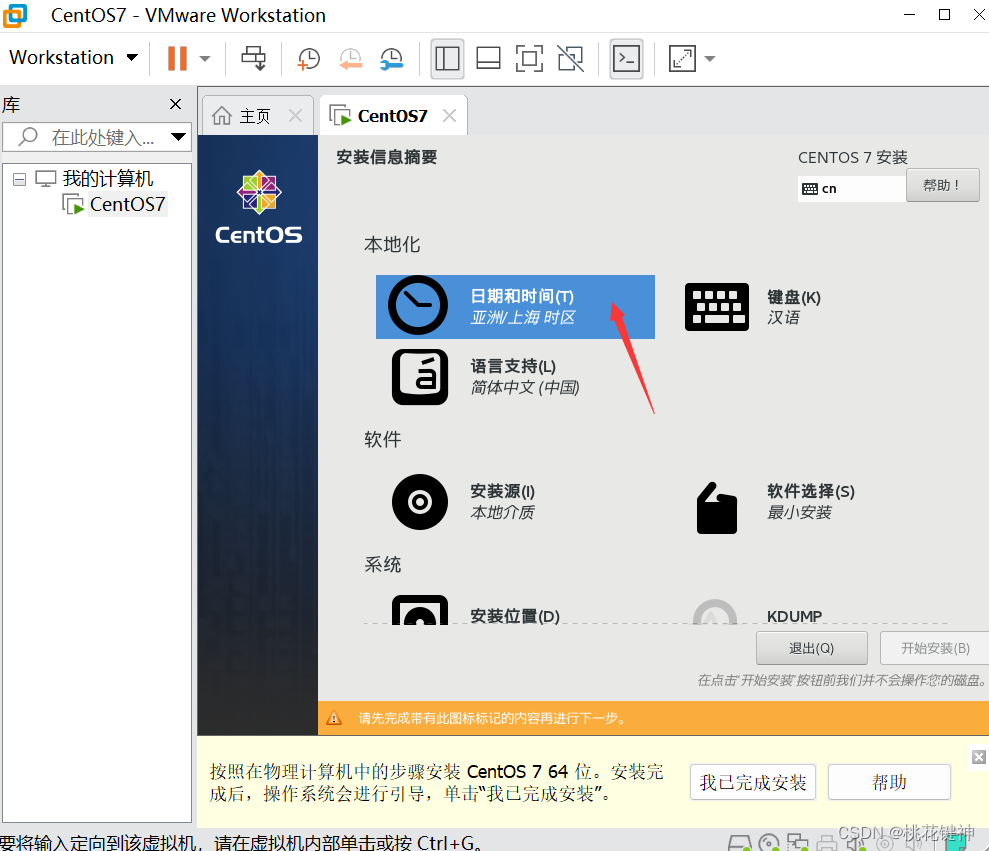Close the CentOS7 tab
The height and width of the screenshot is (851, 989).
pos(449,115)
